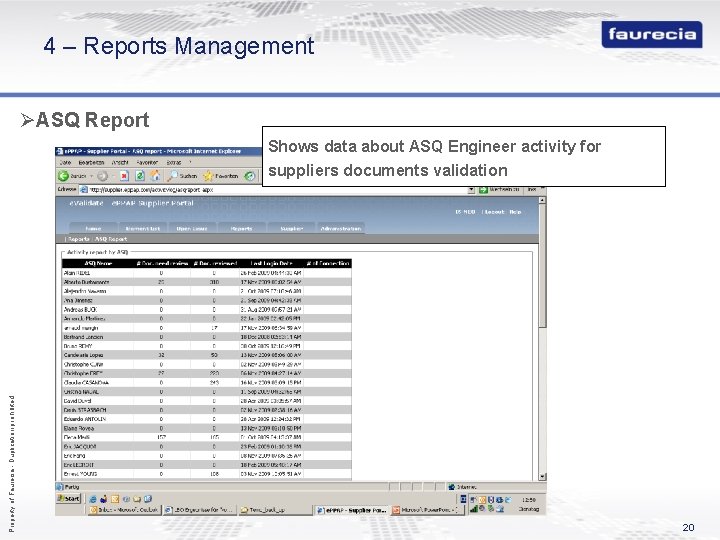Click the page scrollbar up arrow
This screenshot has width=720, height=540.
542,200
